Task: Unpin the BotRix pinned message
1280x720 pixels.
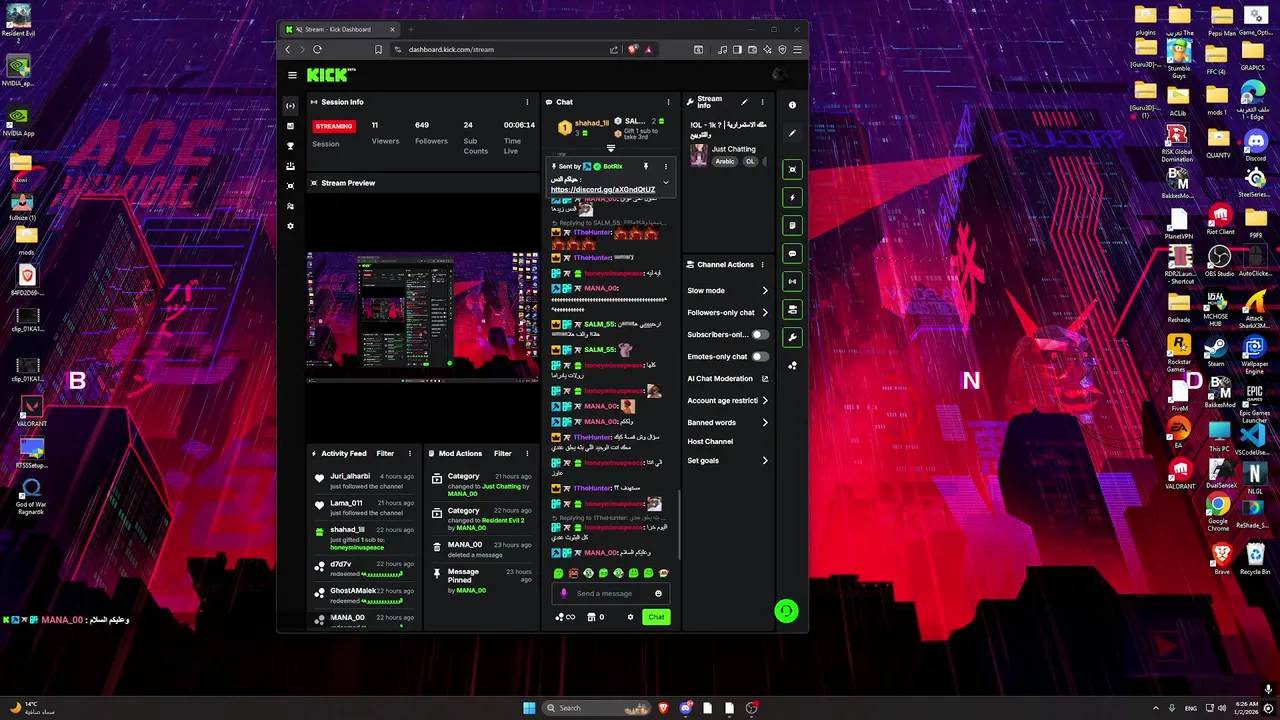Action: point(646,166)
